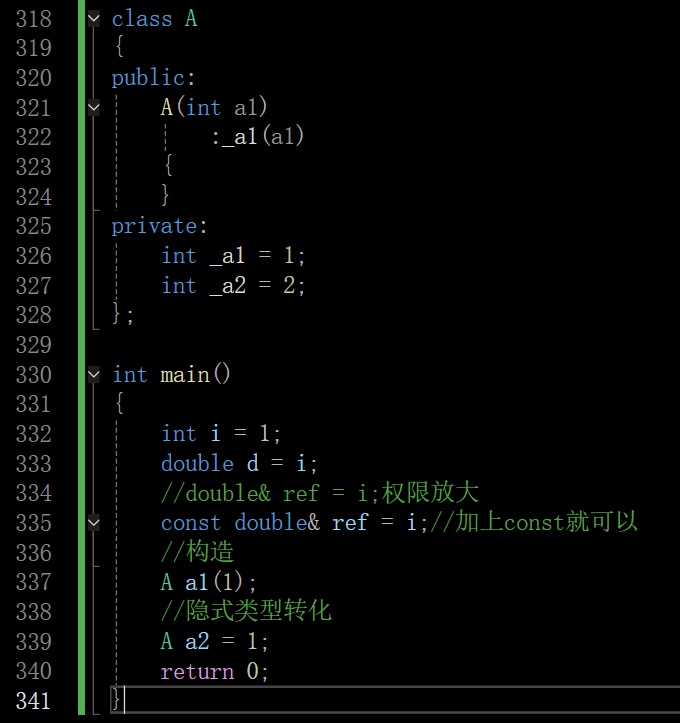The image size is (680, 723).
Task: Click the 'ref' identifier in const double& line
Action: pos(349,523)
